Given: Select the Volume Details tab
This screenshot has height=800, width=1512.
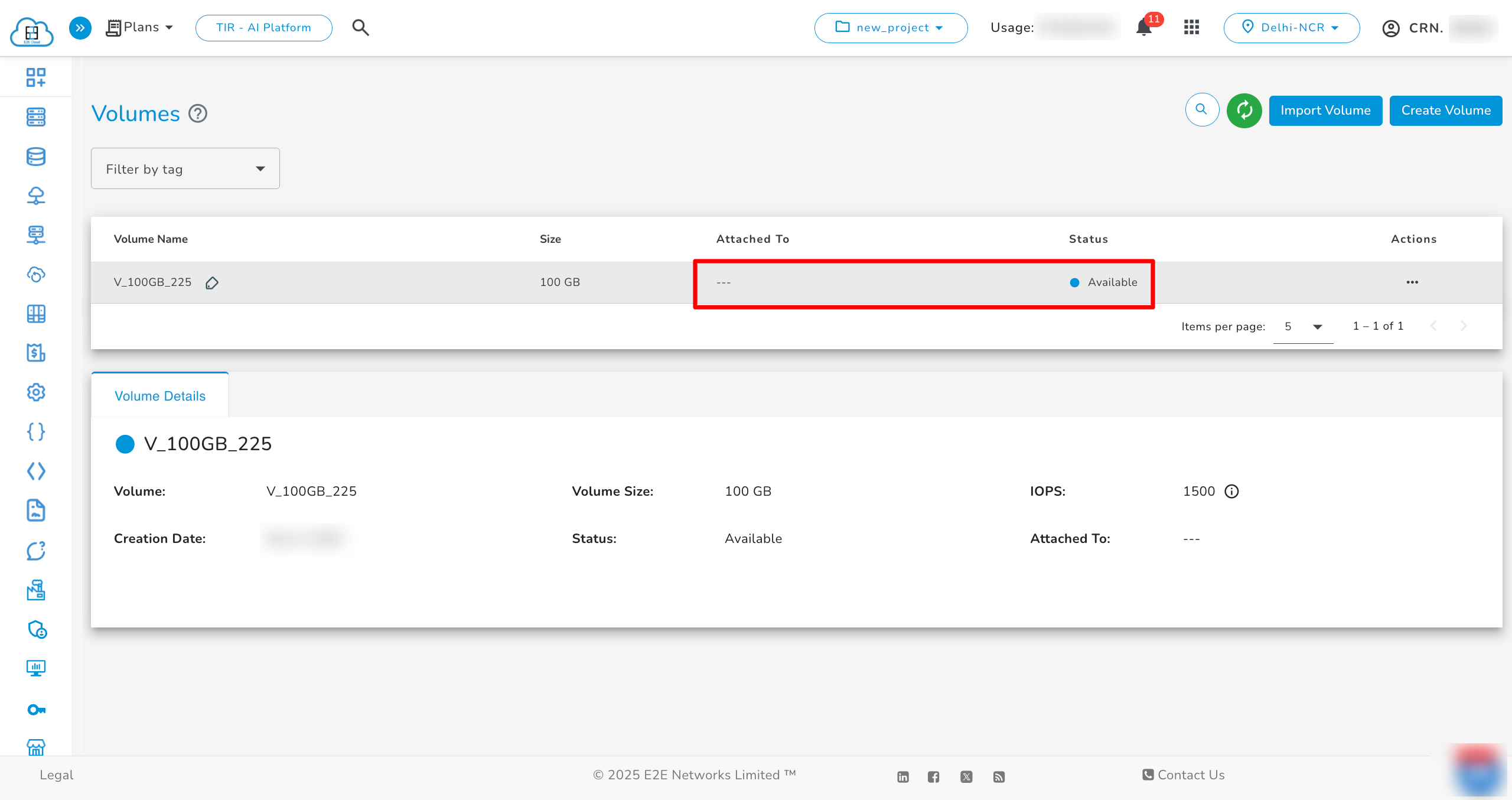Looking at the screenshot, I should click(160, 396).
